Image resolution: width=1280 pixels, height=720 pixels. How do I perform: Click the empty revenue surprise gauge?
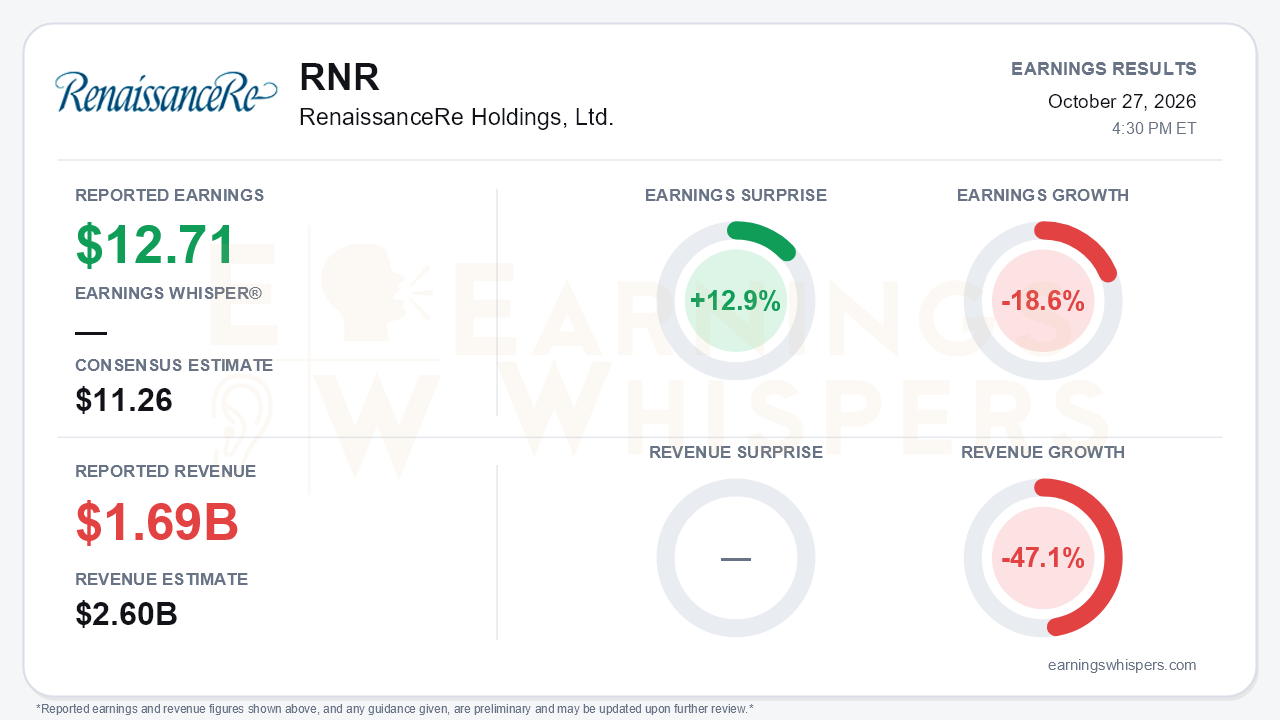coord(736,558)
